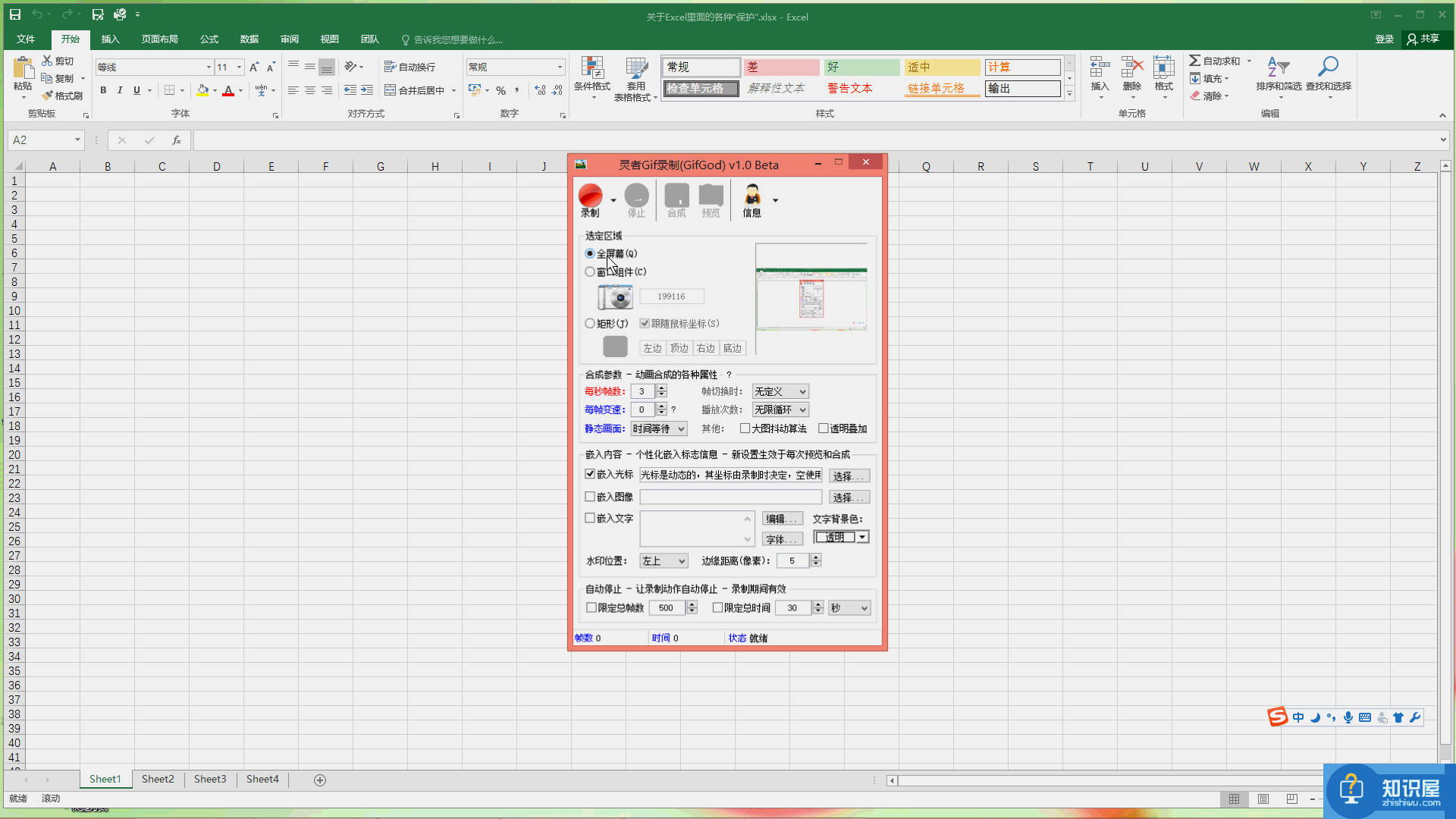
Task: Open the number format dropdown 常规
Action: click(x=560, y=67)
